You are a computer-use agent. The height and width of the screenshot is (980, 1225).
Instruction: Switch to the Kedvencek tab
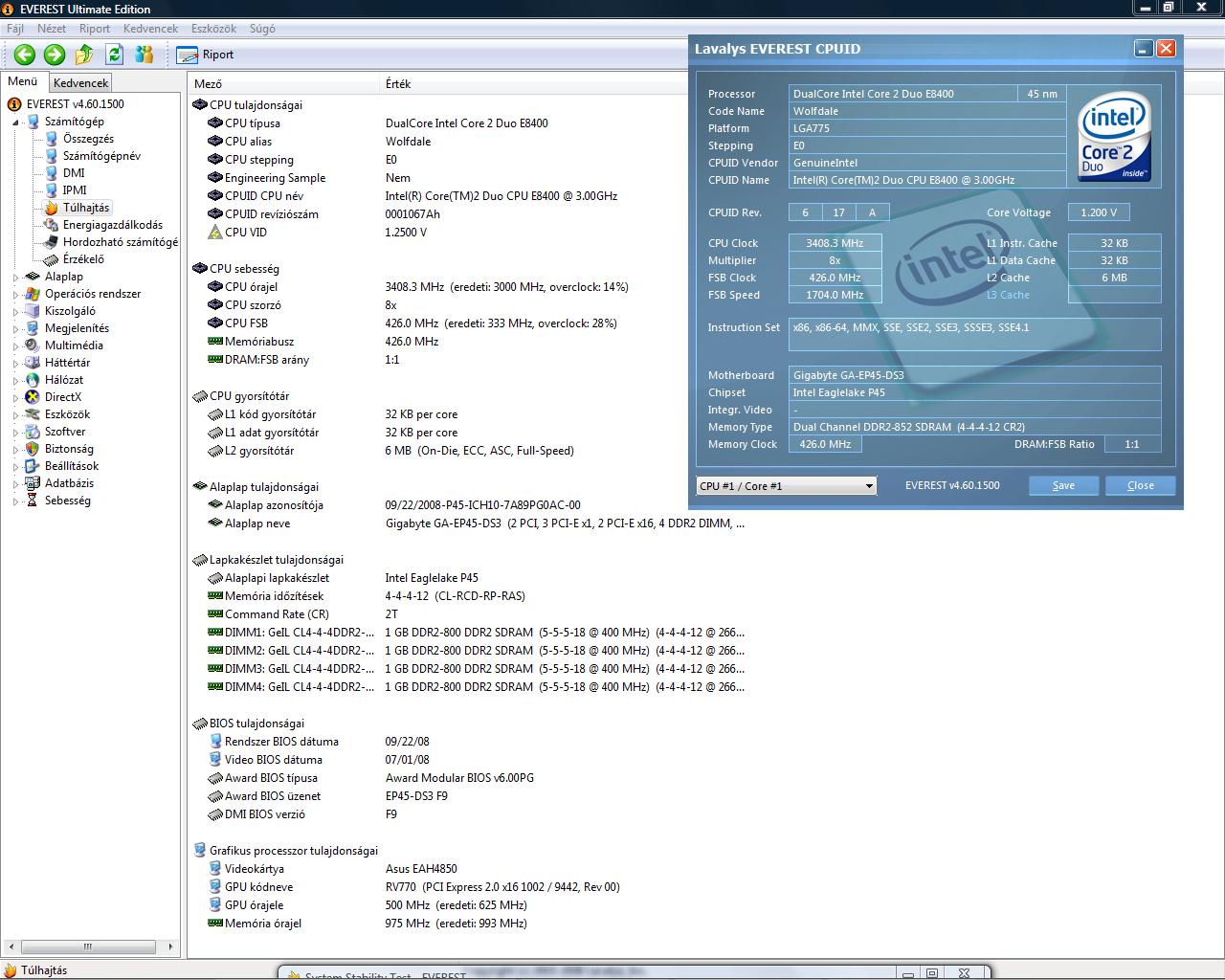click(81, 83)
